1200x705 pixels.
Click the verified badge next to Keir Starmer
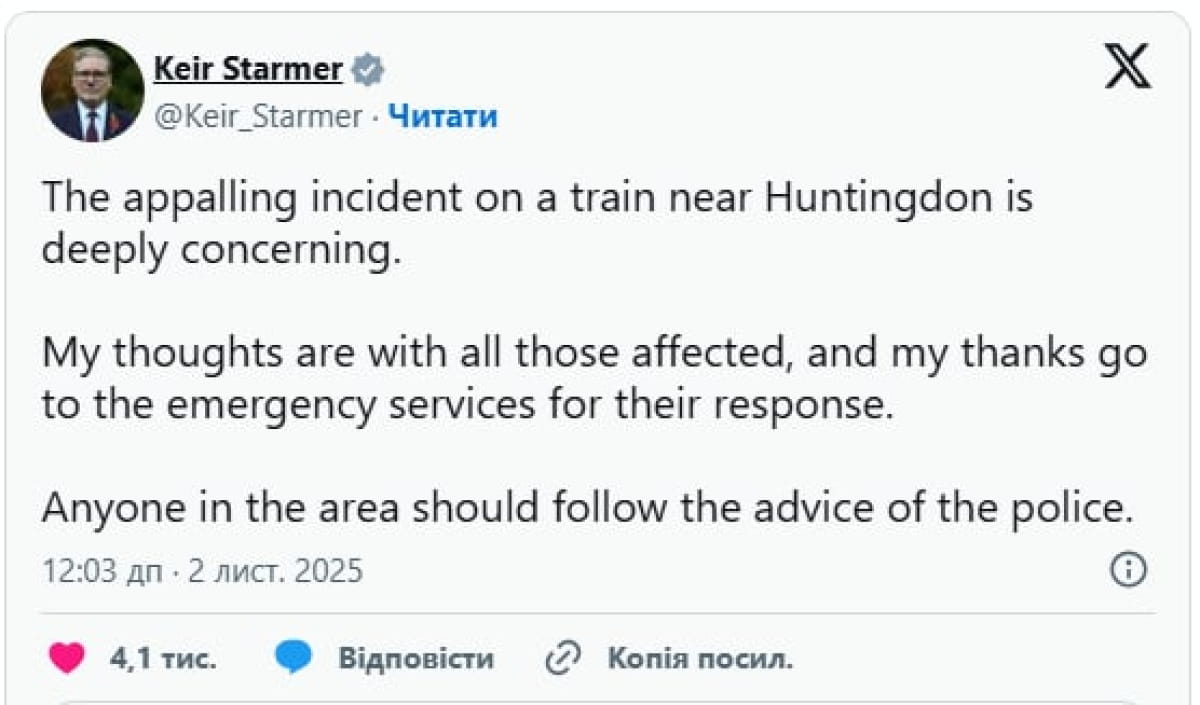[x=369, y=71]
